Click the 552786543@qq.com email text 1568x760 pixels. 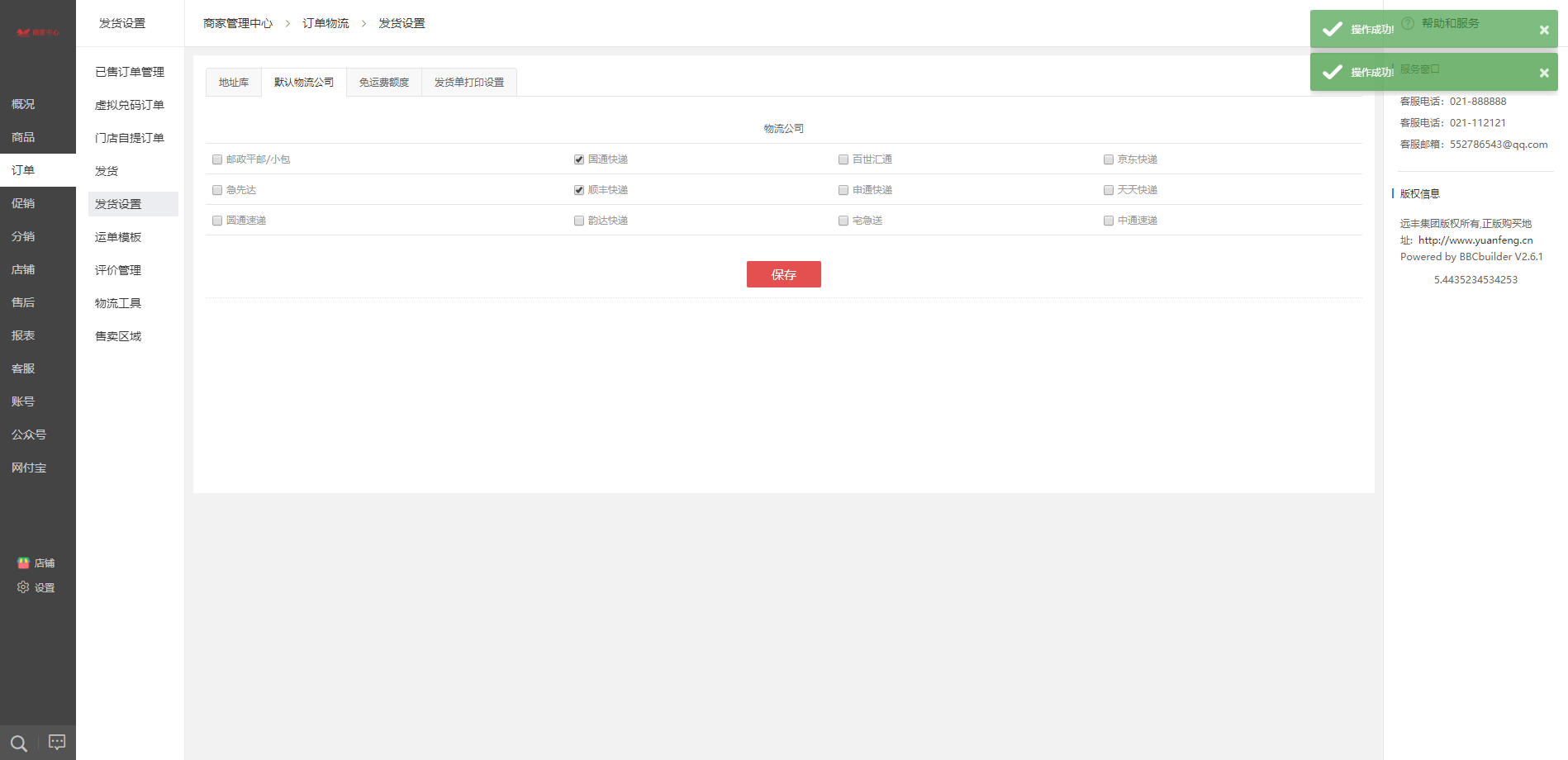coord(1499,144)
